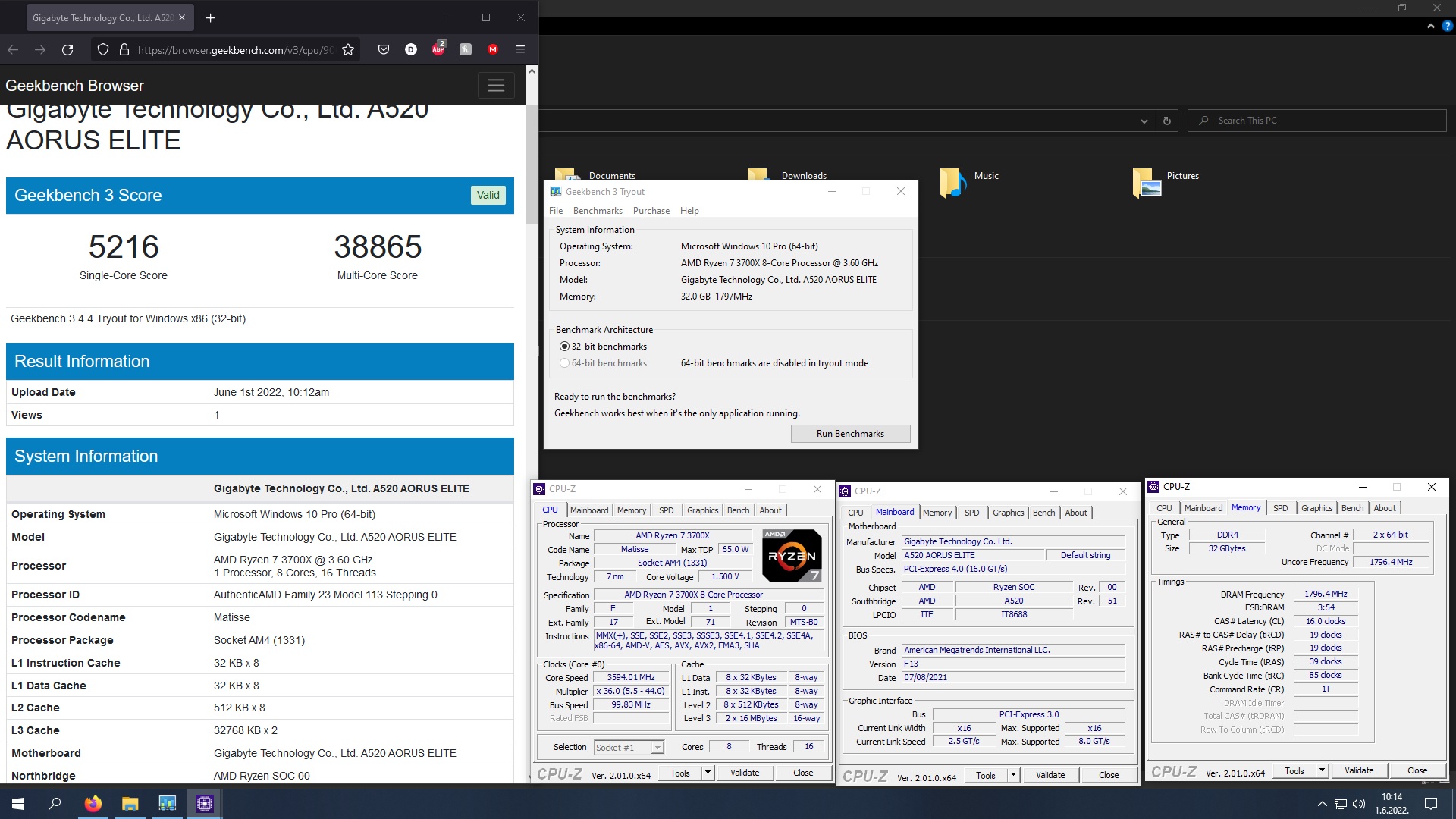The image size is (1456, 819).
Task: Open the Purchase menu in Geekbench 3
Action: (651, 211)
